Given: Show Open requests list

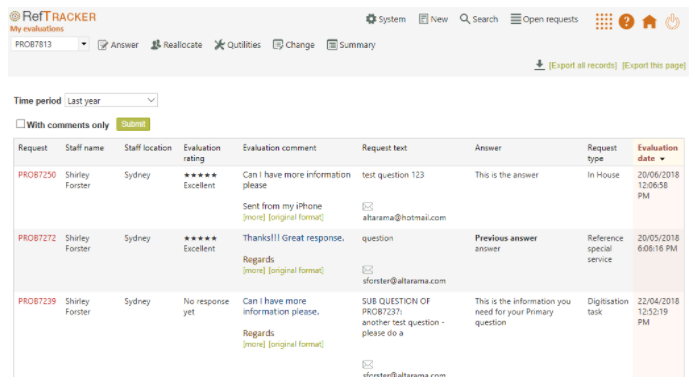Looking at the screenshot, I should click(x=544, y=19).
